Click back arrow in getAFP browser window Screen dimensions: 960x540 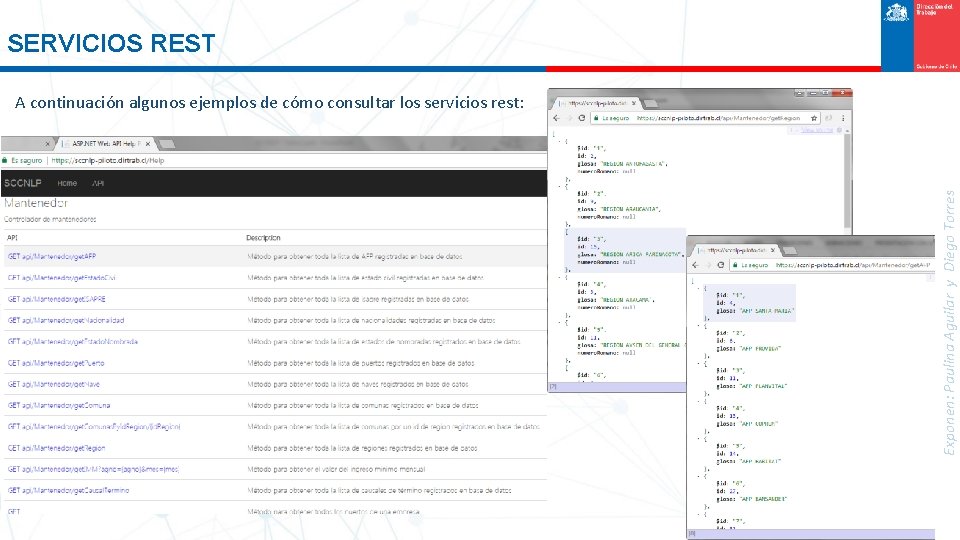point(695,265)
